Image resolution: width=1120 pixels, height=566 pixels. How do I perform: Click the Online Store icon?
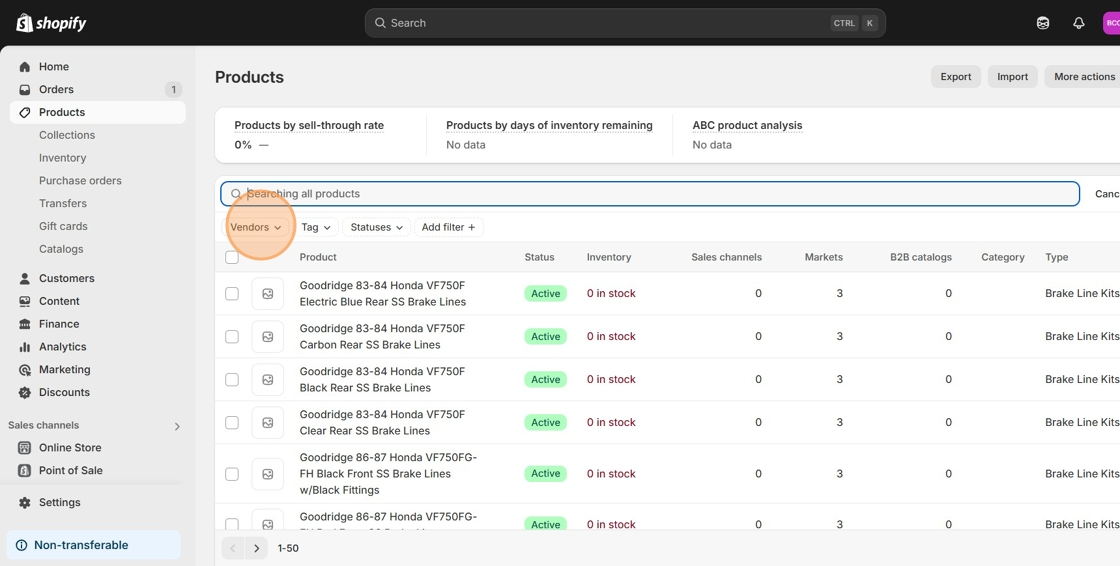(x=24, y=447)
